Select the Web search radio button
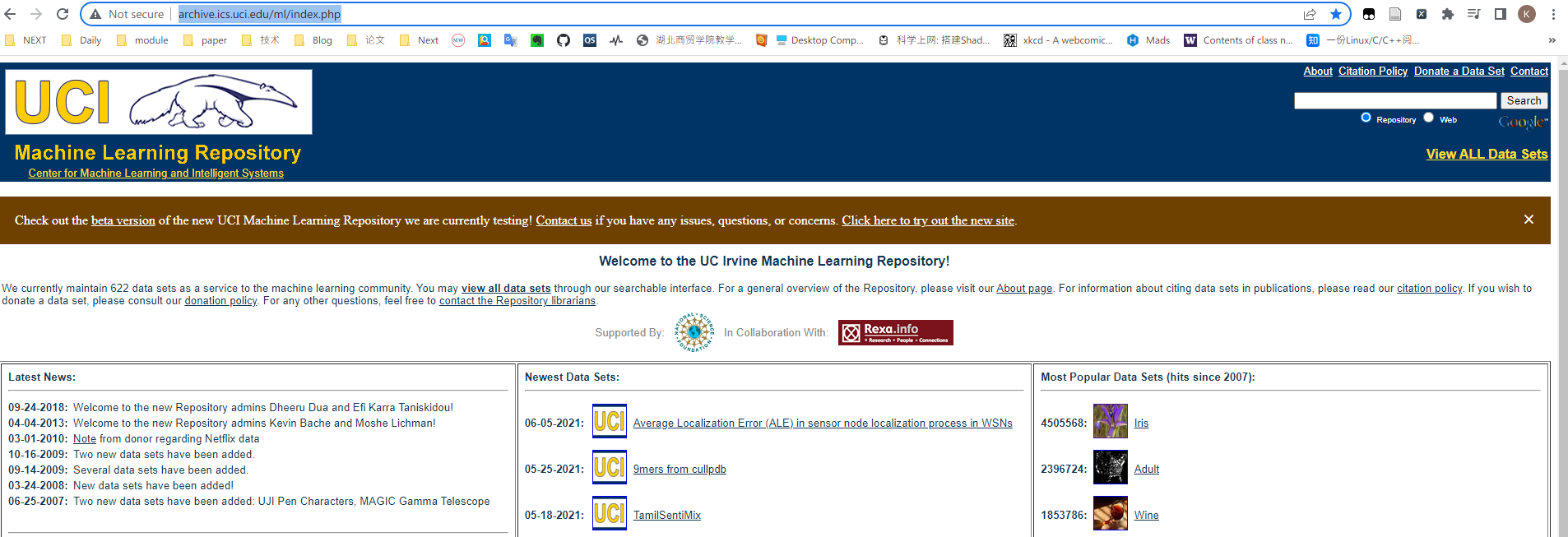Image resolution: width=1568 pixels, height=537 pixels. click(x=1429, y=118)
